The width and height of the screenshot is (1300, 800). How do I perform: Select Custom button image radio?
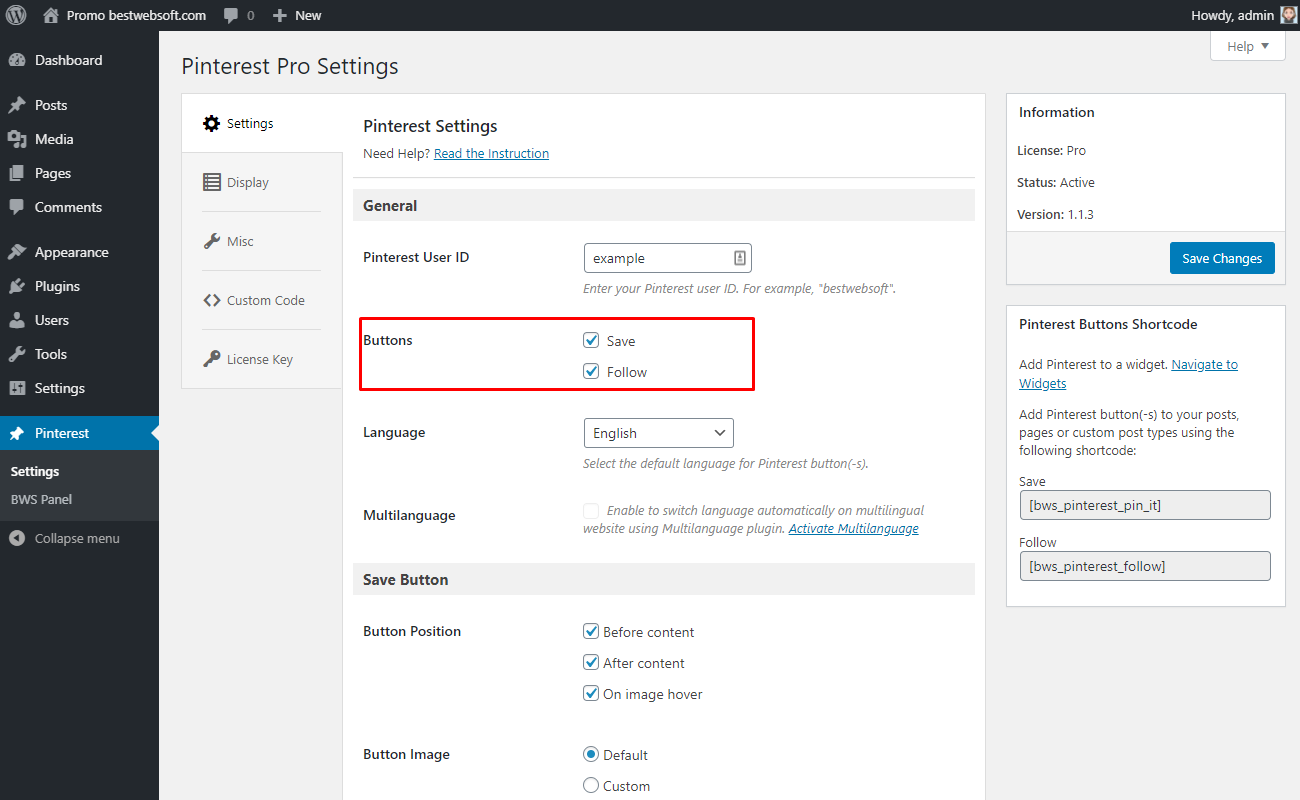(x=591, y=785)
